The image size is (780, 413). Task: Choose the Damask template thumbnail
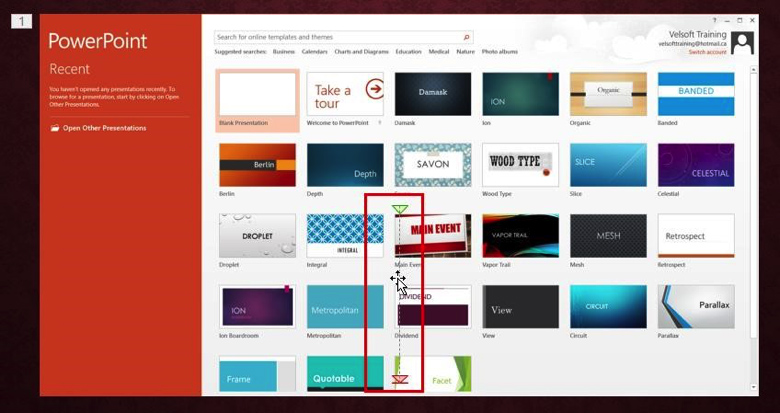pyautogui.click(x=433, y=95)
